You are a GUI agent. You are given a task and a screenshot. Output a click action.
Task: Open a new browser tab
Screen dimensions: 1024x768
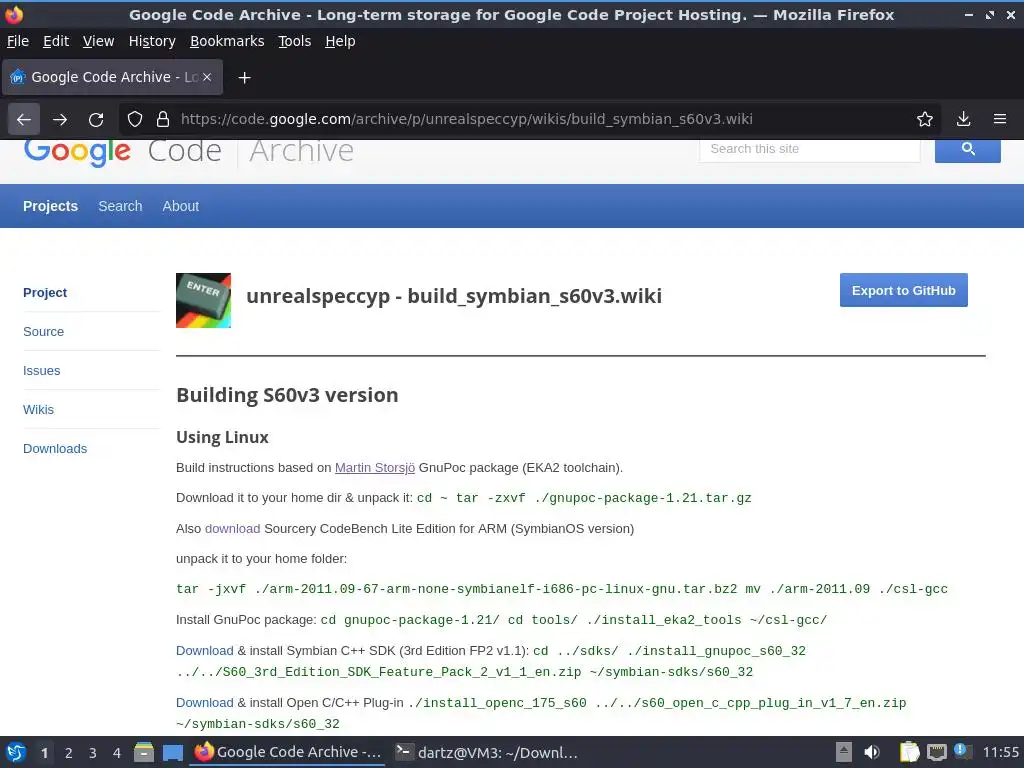coord(244,78)
